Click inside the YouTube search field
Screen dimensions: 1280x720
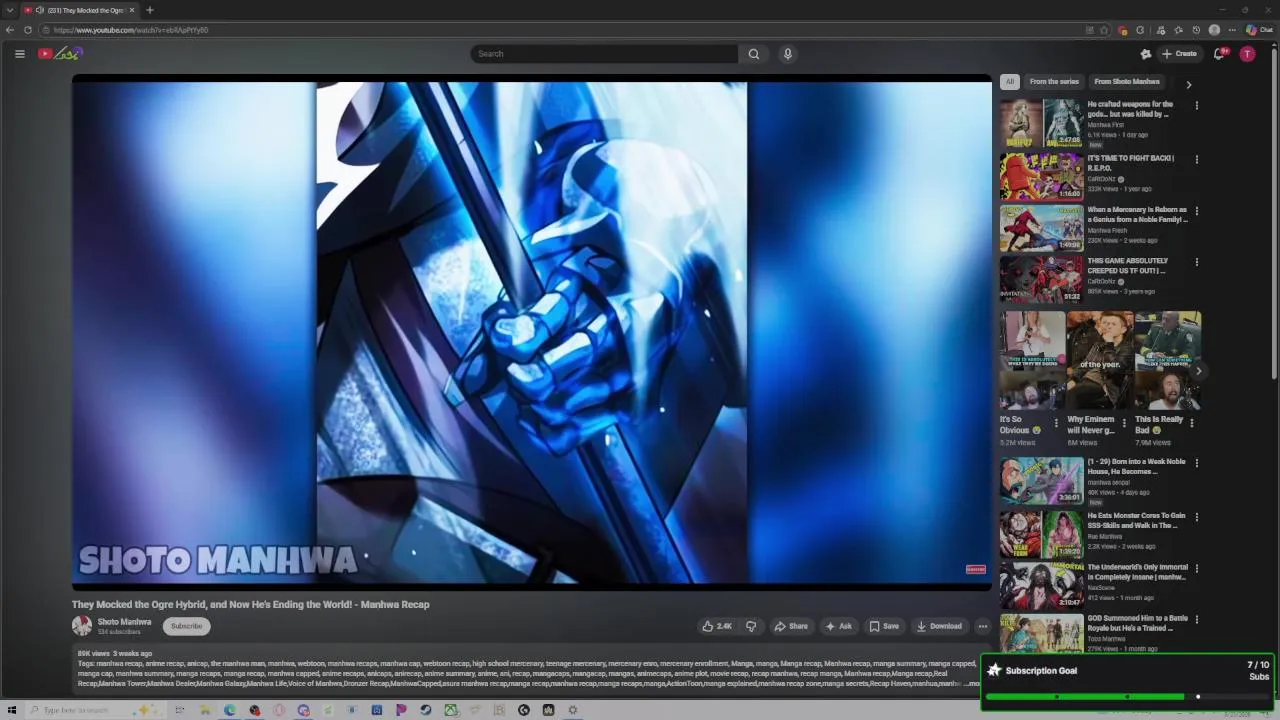(604, 54)
